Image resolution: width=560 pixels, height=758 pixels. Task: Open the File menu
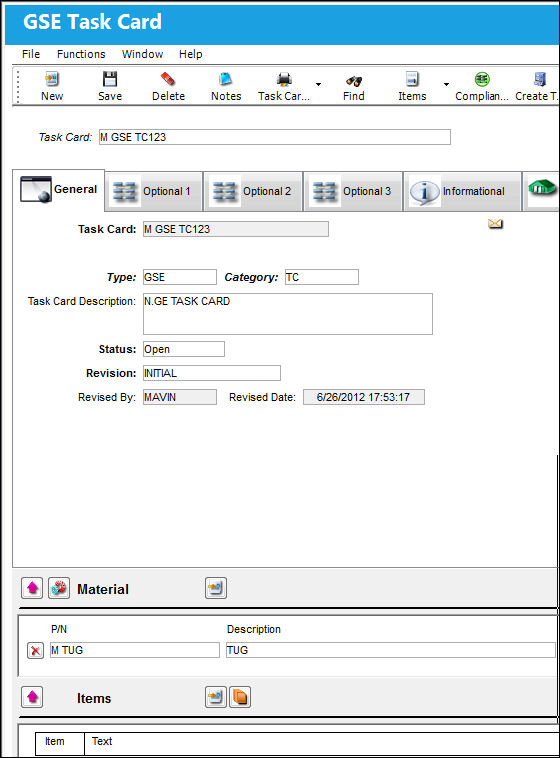(x=31, y=54)
